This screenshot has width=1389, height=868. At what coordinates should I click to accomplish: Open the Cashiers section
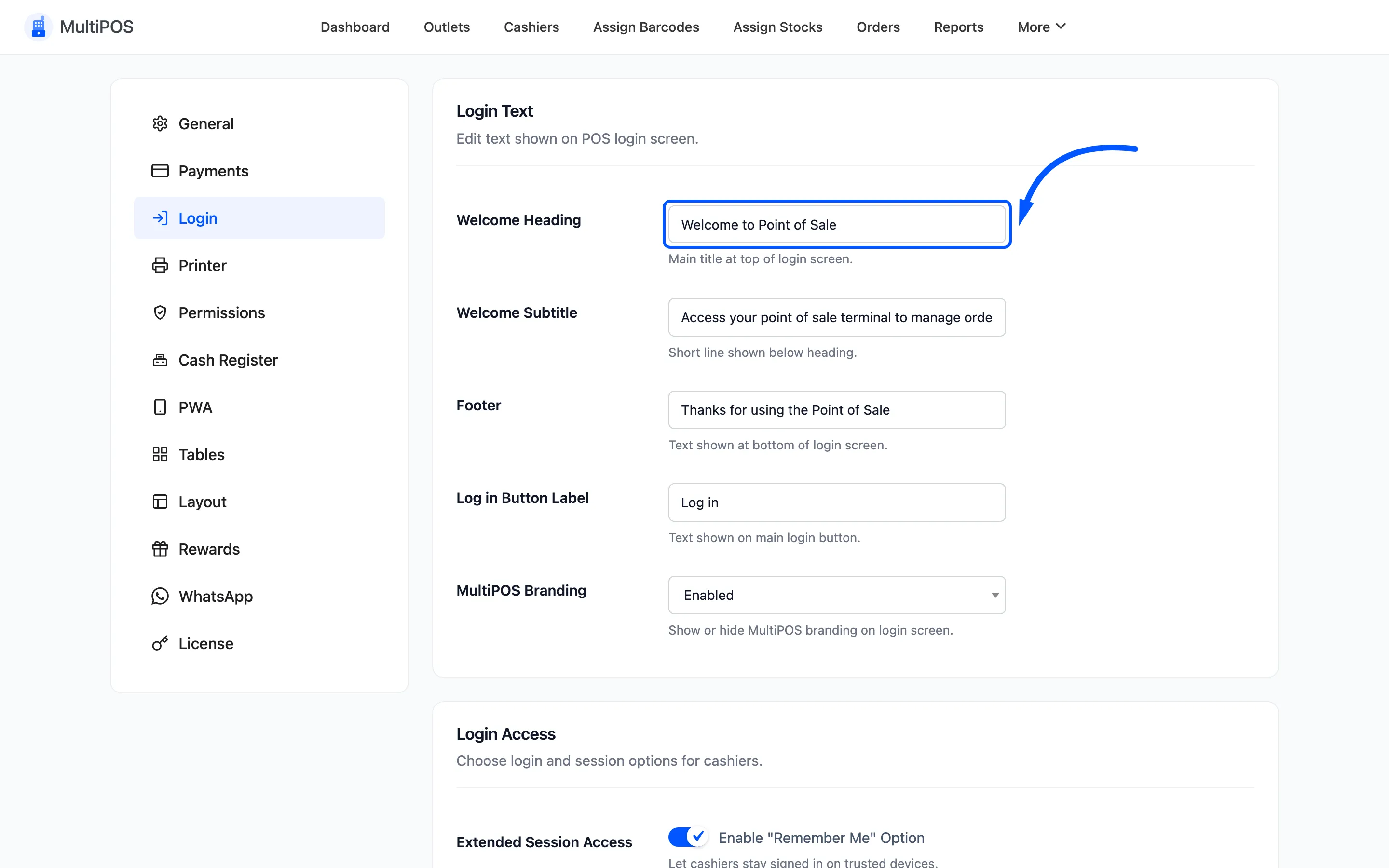[531, 27]
